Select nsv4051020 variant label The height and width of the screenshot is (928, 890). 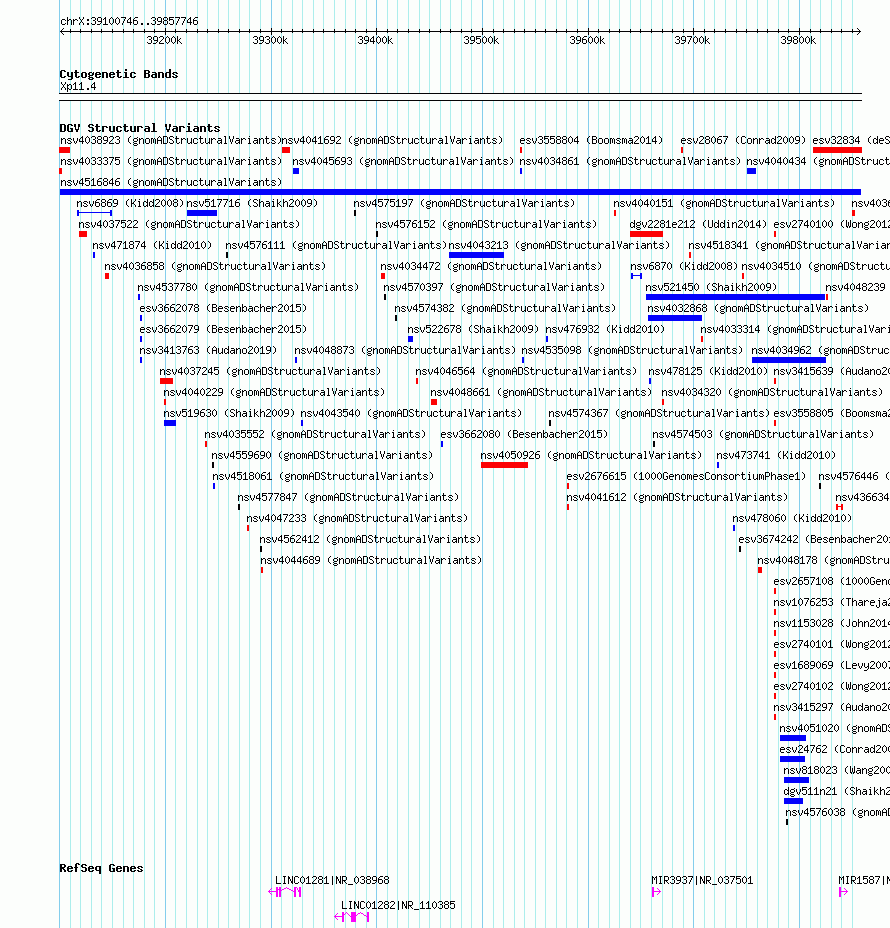click(x=834, y=729)
